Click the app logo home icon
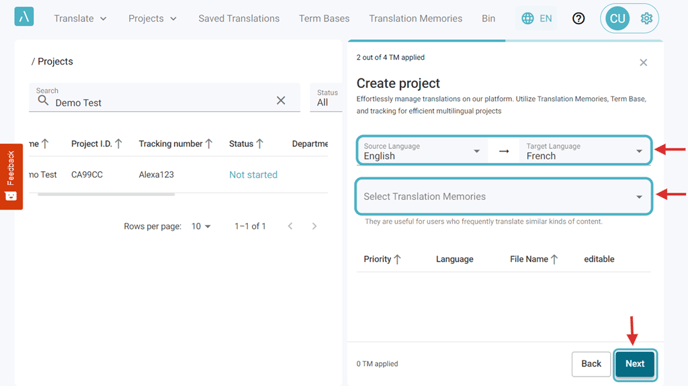 pyautogui.click(x=24, y=17)
